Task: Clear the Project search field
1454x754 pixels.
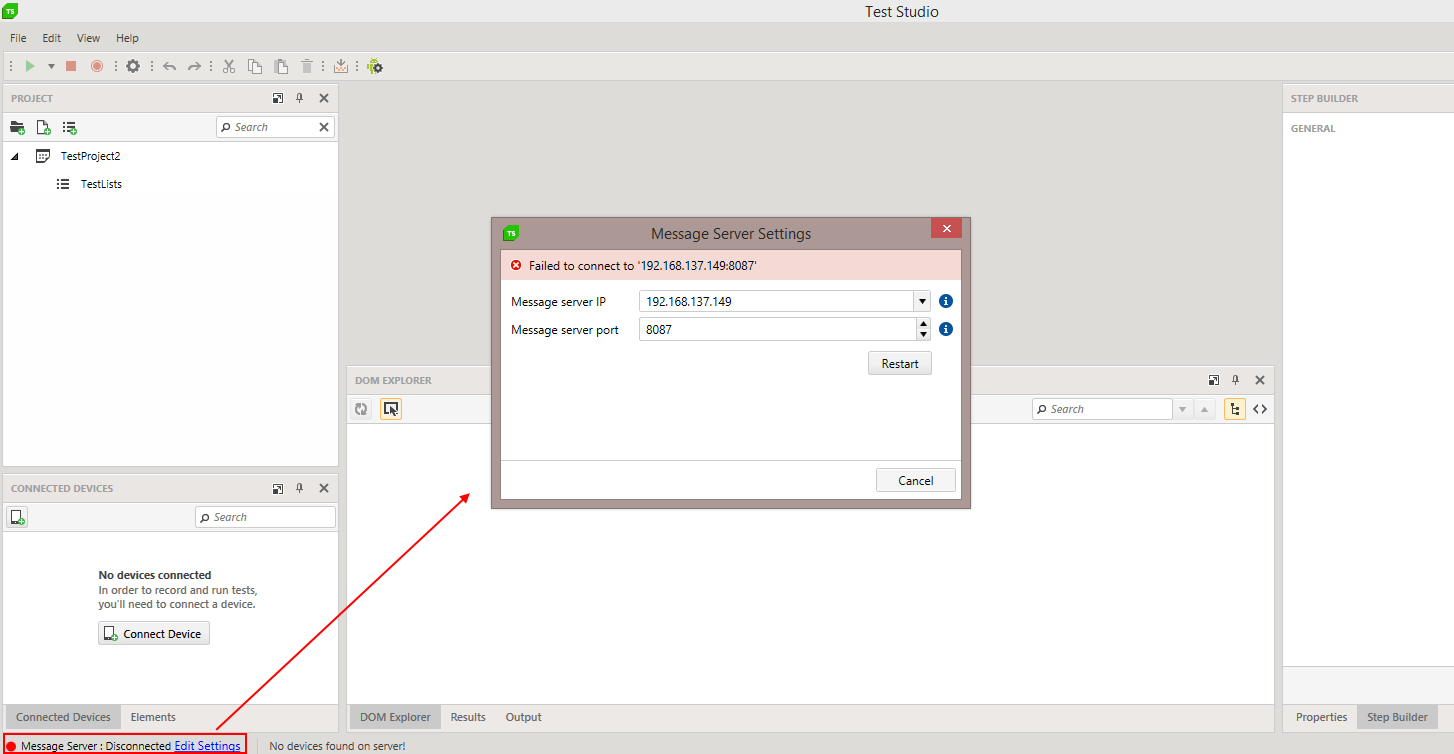Action: coord(324,127)
